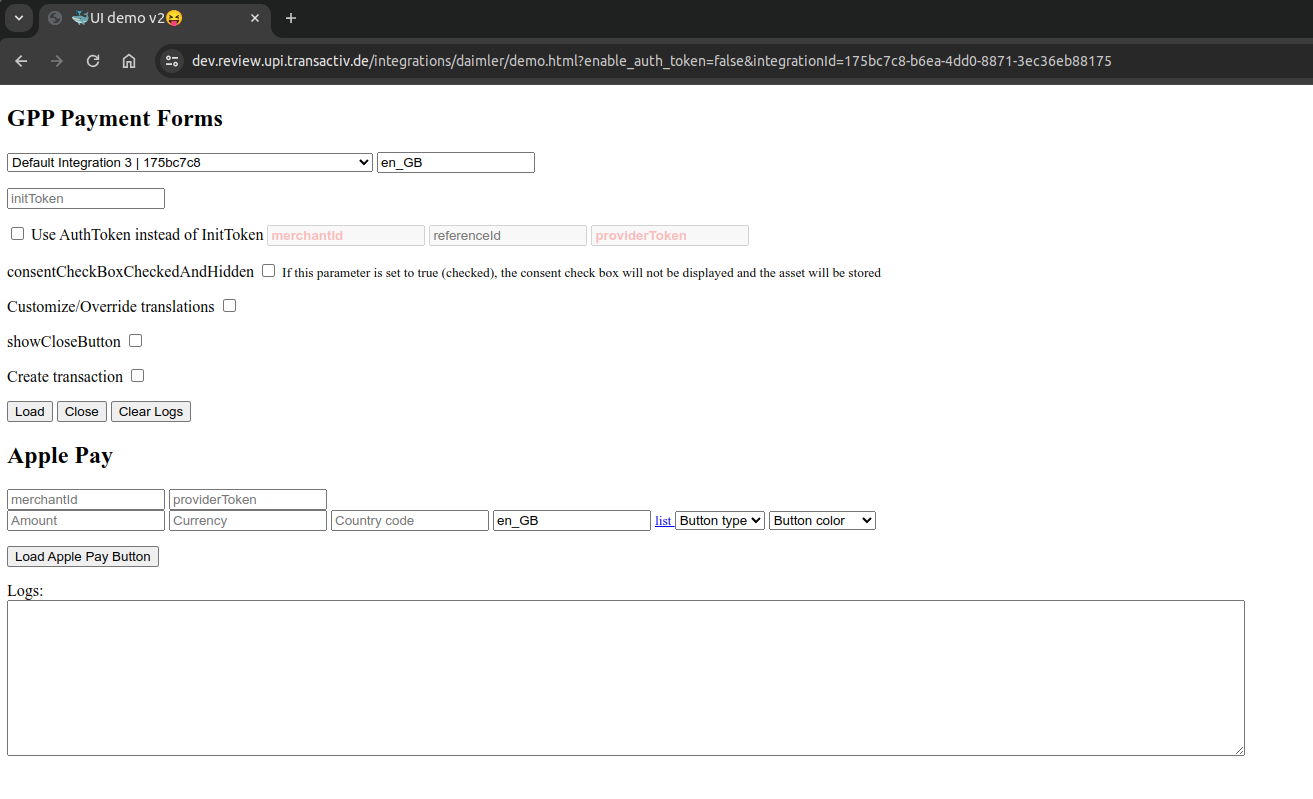Click inside the Logs text area

click(626, 678)
